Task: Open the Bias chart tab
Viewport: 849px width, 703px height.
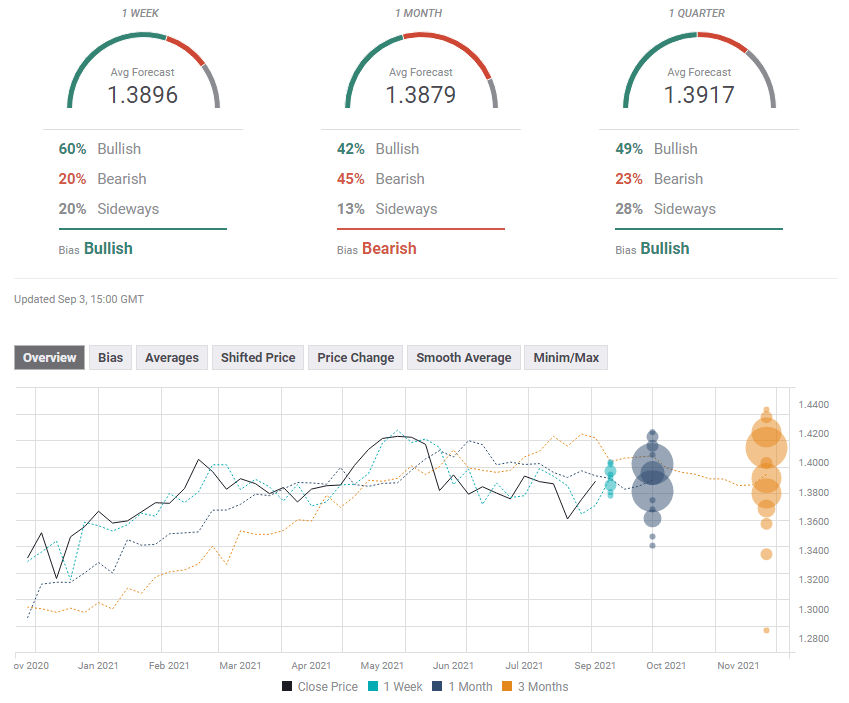Action: point(110,357)
